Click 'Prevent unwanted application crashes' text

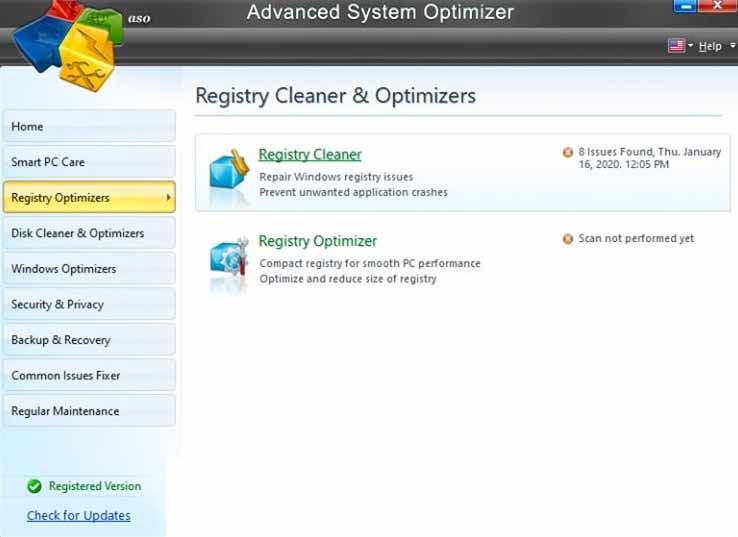[x=353, y=192]
